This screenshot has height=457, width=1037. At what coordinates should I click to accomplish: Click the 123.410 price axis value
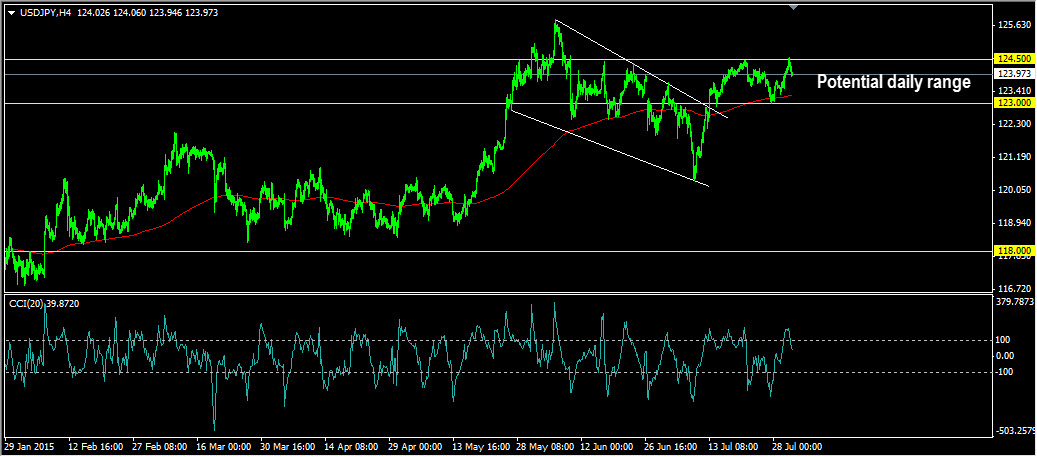pos(1014,91)
